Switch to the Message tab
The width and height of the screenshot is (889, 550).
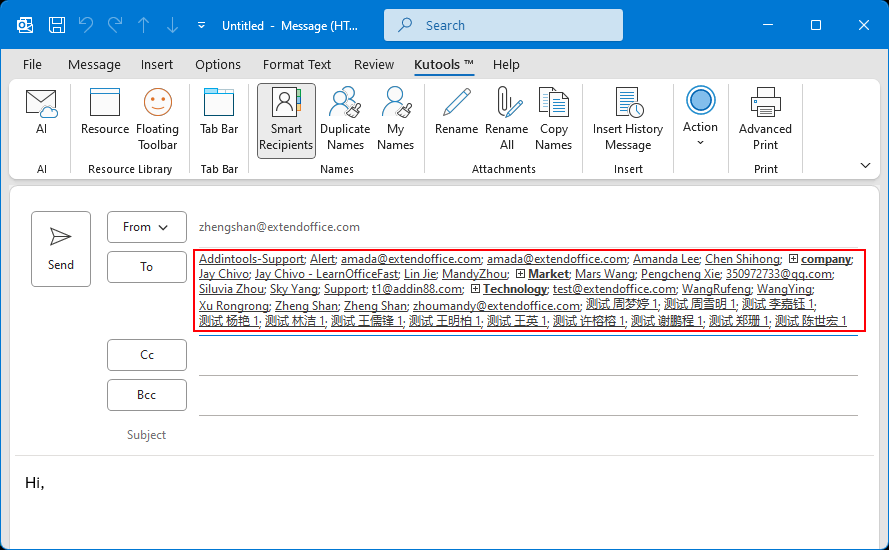click(x=94, y=65)
